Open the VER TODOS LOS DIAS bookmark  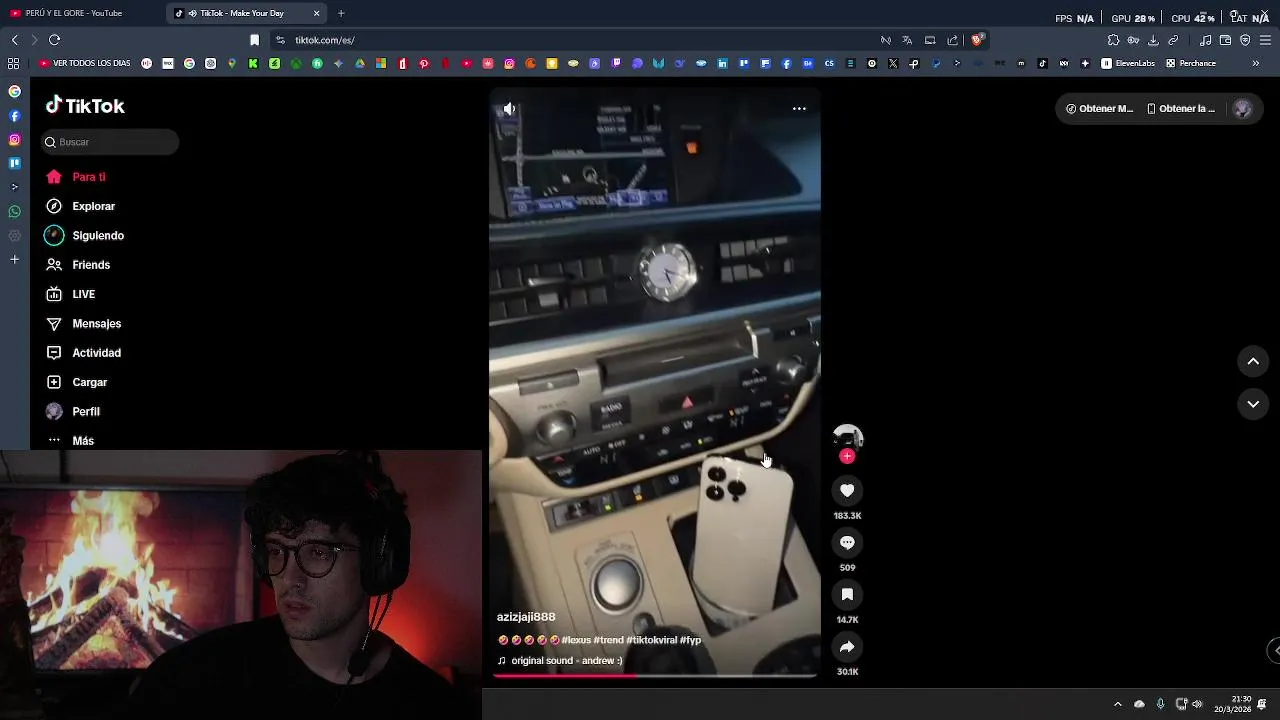pos(84,63)
